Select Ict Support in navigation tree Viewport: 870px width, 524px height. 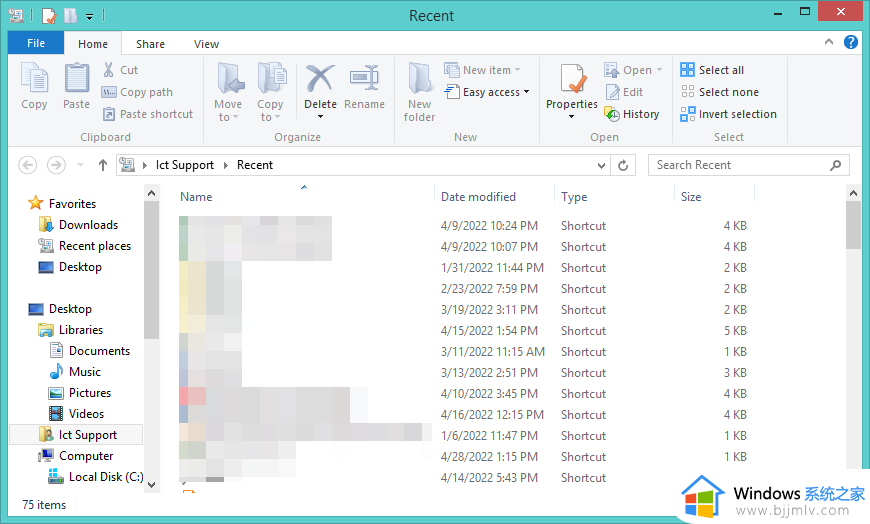(x=77, y=435)
